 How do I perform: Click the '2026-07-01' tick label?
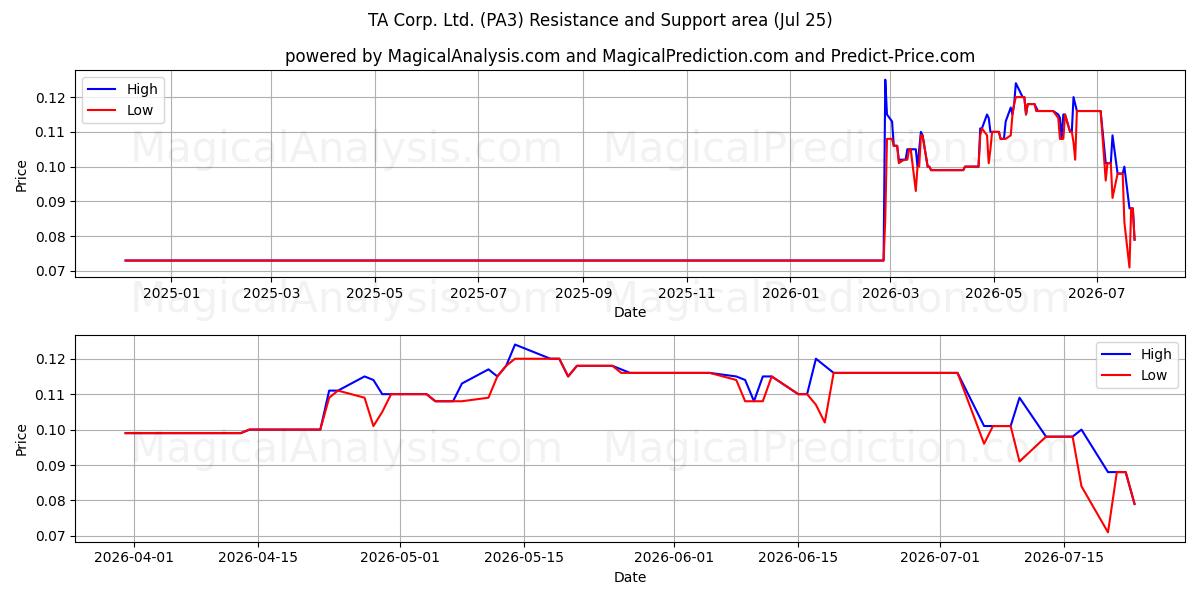point(940,558)
